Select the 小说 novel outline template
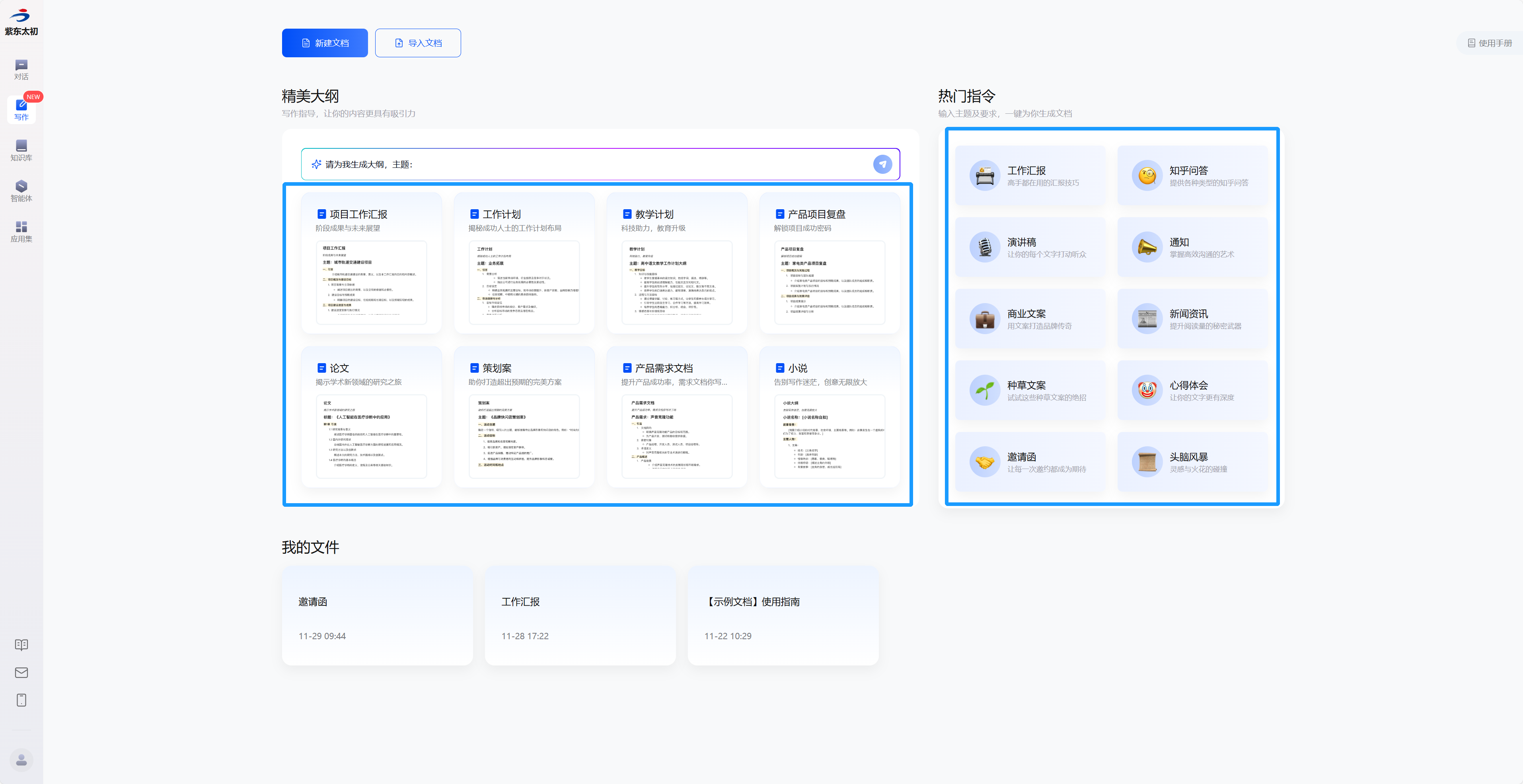1523x784 pixels. [830, 416]
